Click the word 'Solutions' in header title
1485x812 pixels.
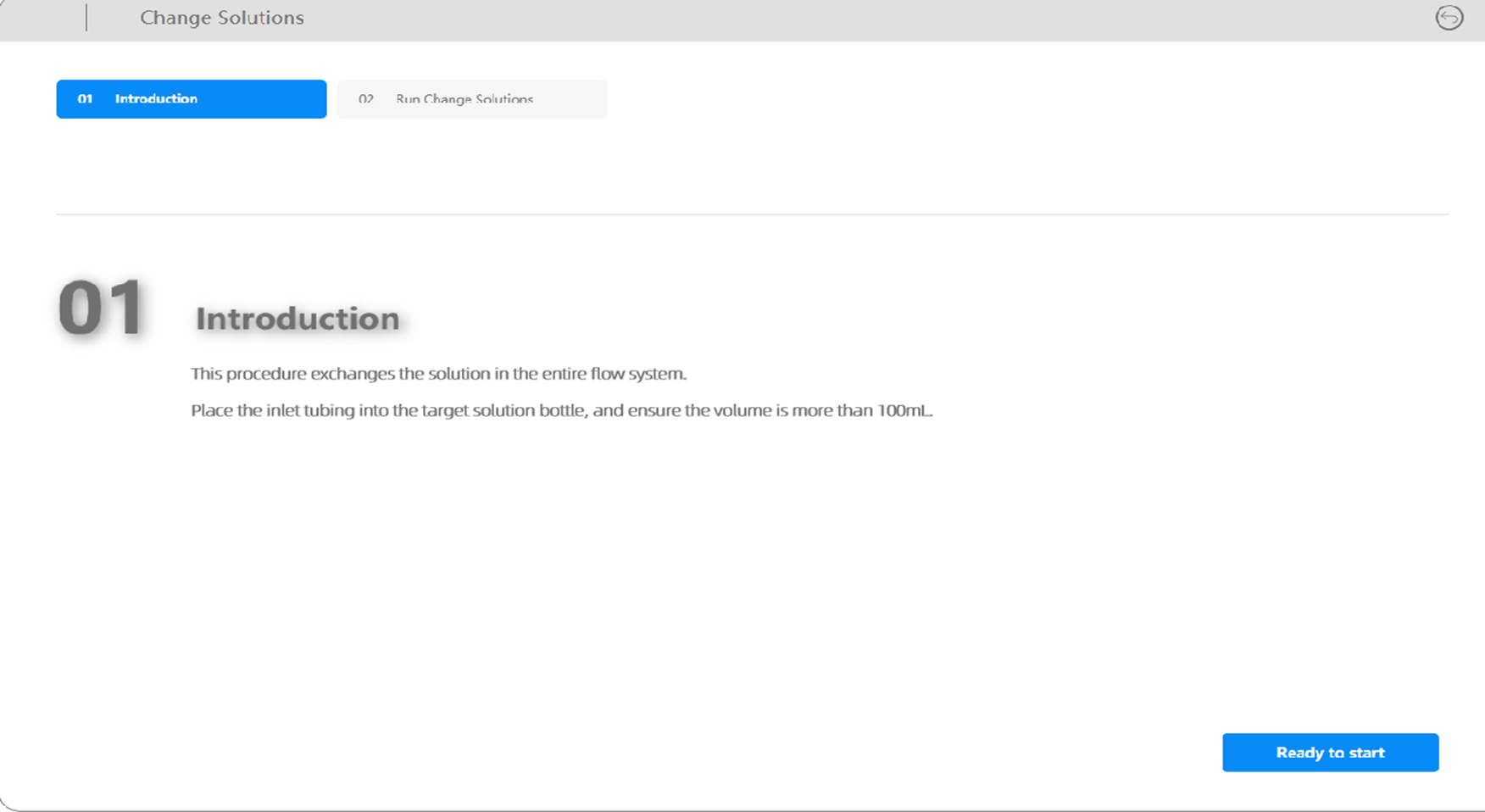(x=259, y=18)
